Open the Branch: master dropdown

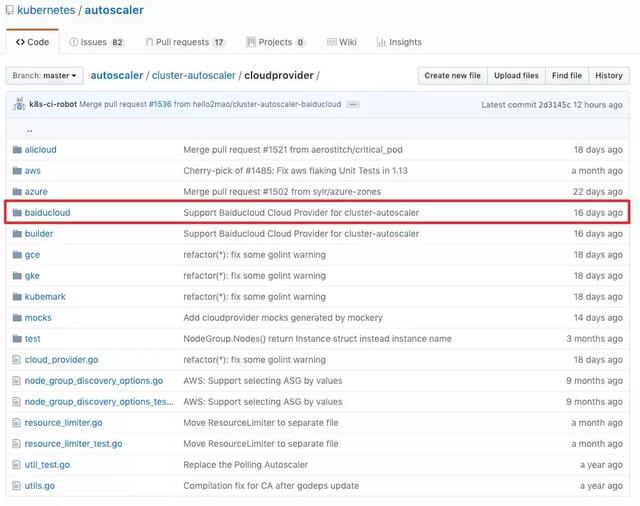44,76
